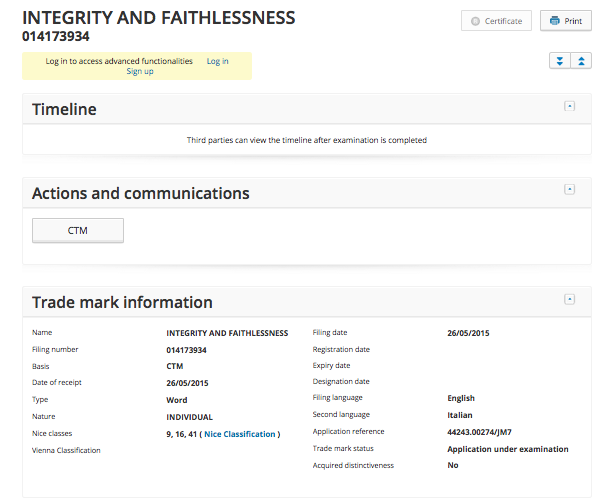This screenshot has height=498, width=607.
Task: Click the filing number value 014173934
Action: (186, 350)
